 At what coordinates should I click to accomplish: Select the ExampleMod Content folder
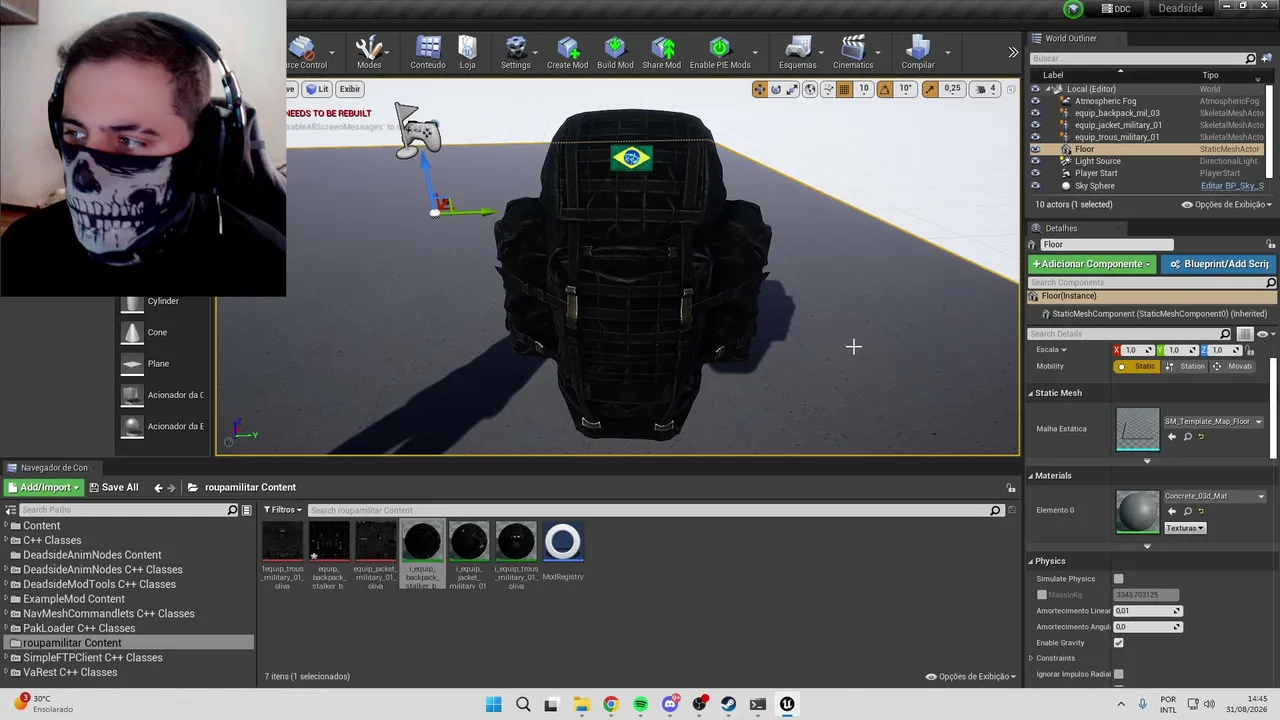74,599
